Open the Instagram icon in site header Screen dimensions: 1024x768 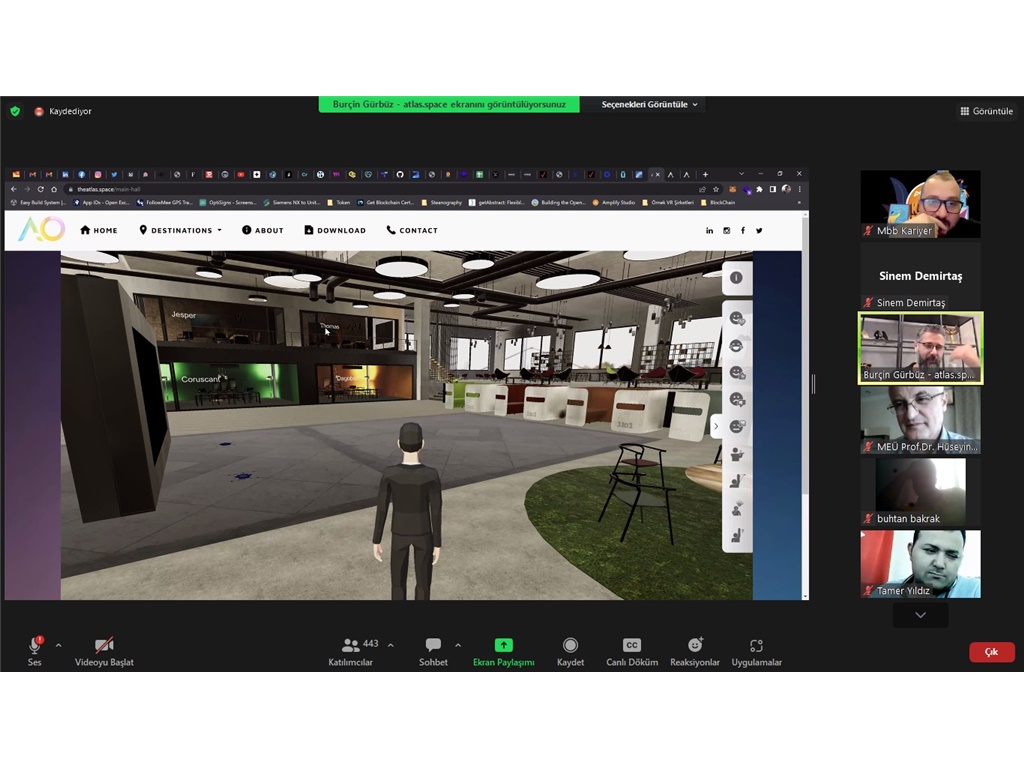click(x=726, y=231)
